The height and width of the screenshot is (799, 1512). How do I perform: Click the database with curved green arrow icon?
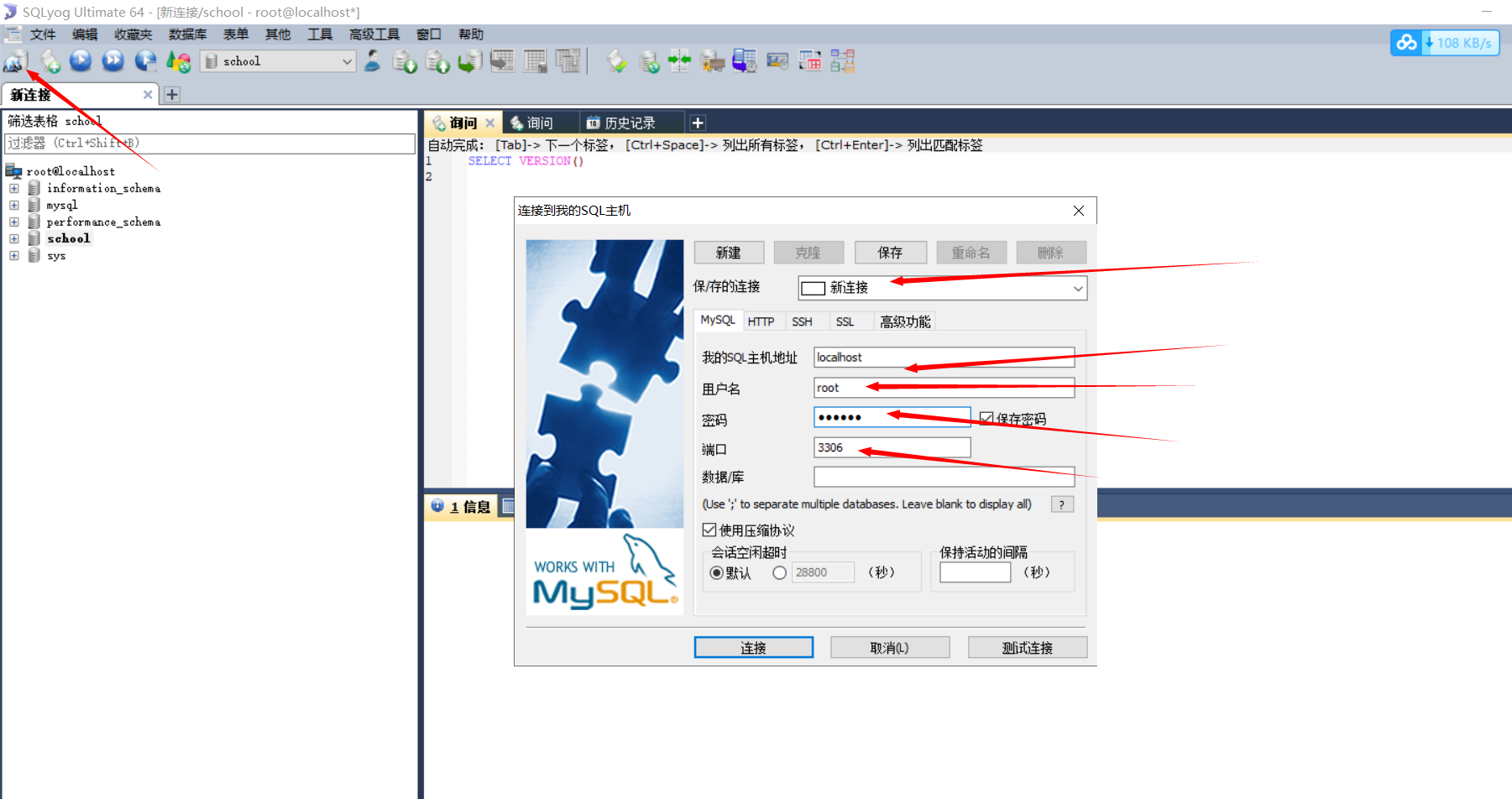(470, 61)
